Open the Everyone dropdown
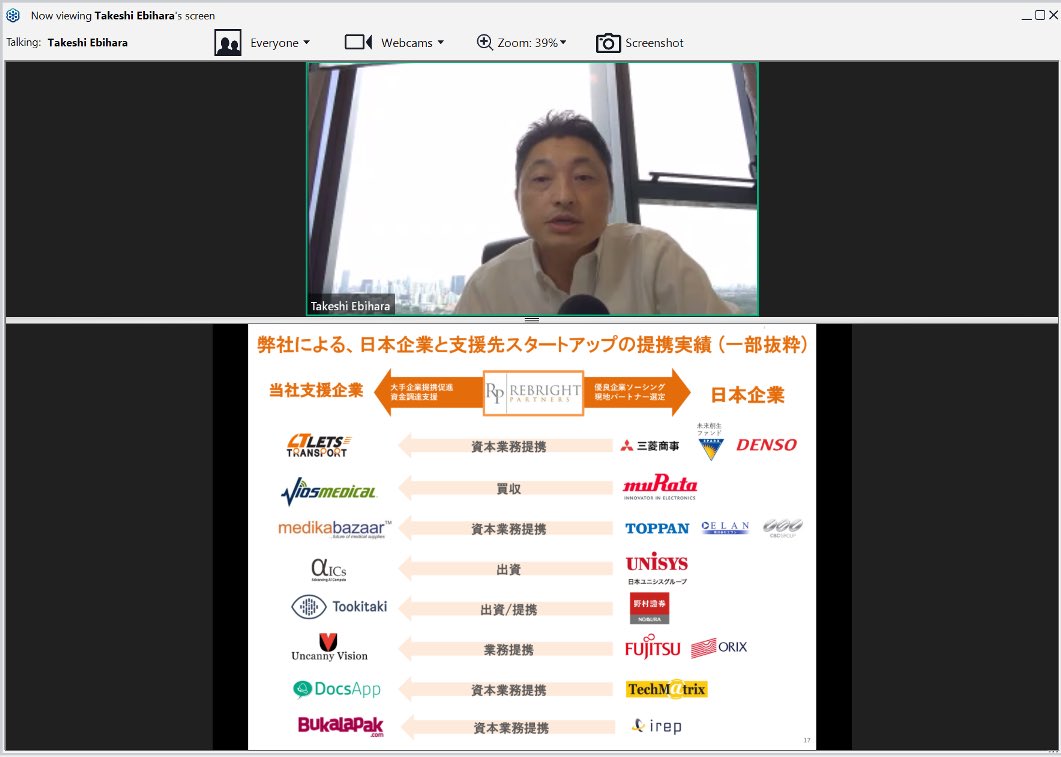This screenshot has width=1061, height=757. [280, 43]
